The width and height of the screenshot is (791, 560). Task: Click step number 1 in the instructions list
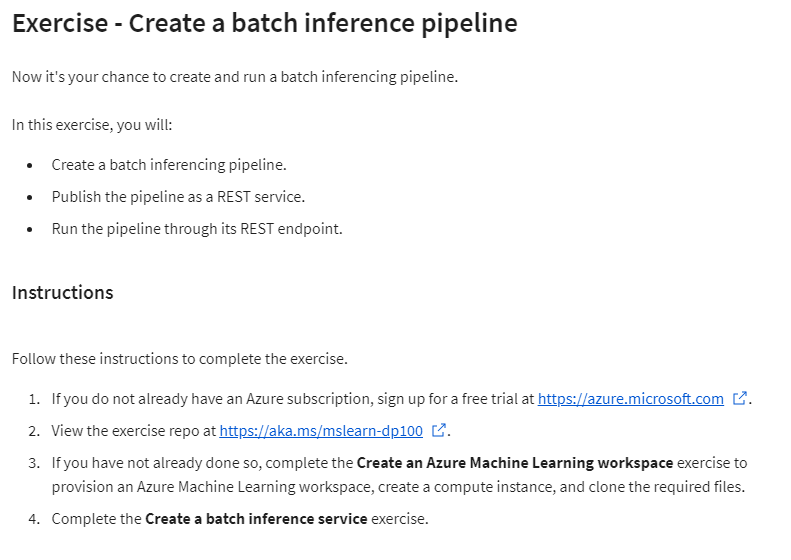(33, 399)
